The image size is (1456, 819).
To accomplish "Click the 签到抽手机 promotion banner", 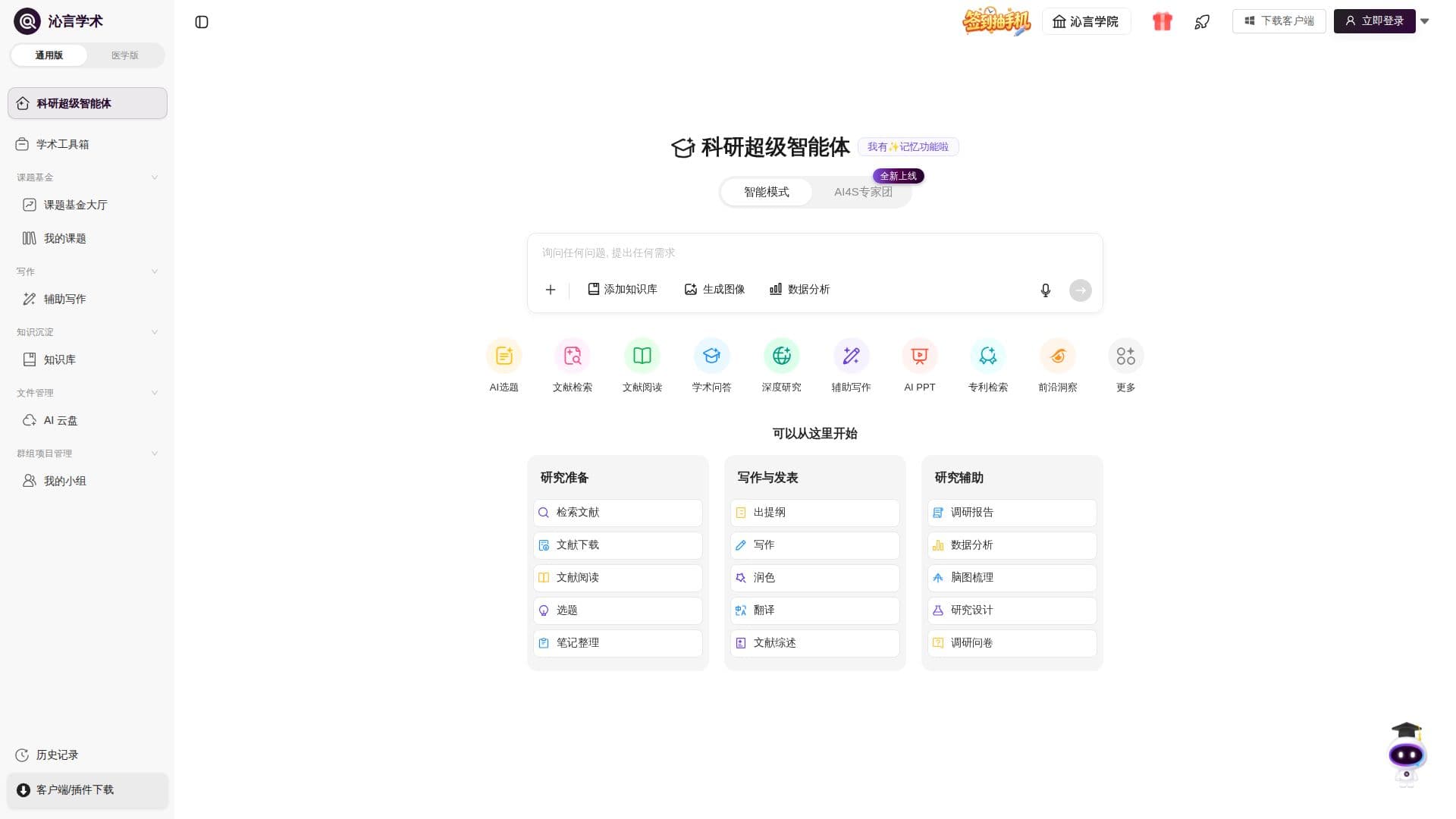I will click(996, 21).
